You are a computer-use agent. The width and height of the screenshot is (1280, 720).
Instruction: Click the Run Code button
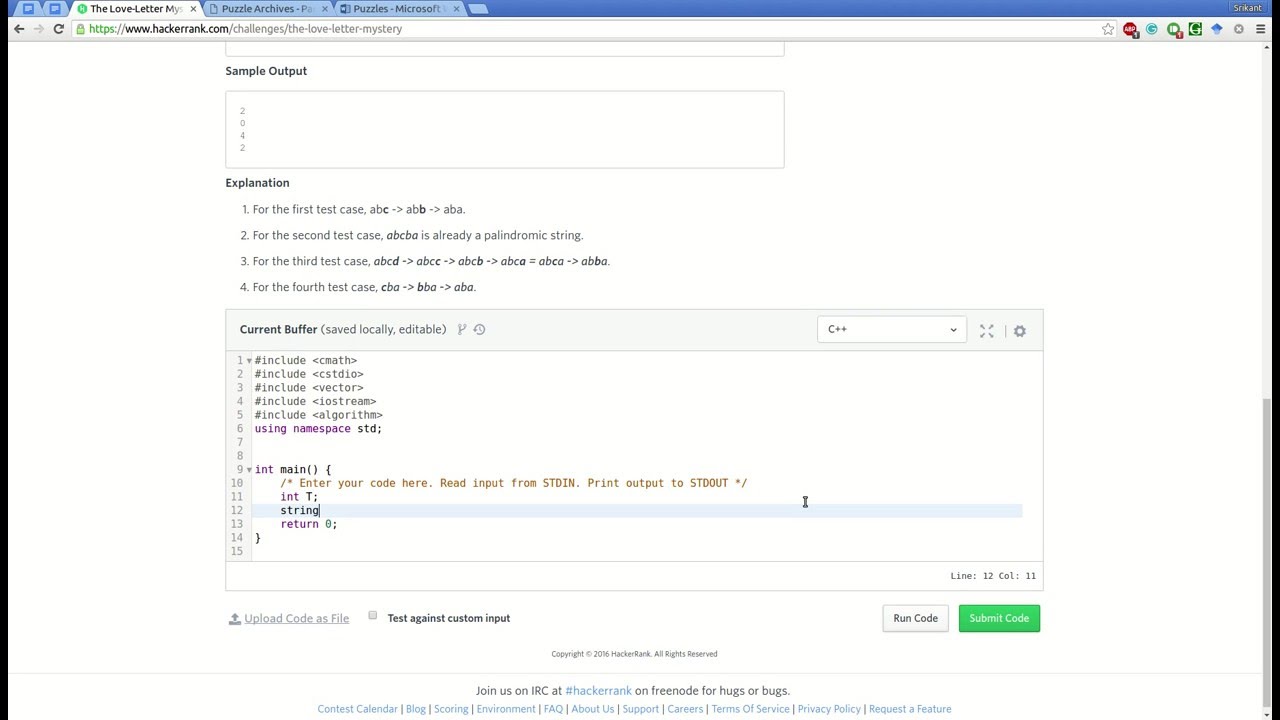[915, 618]
